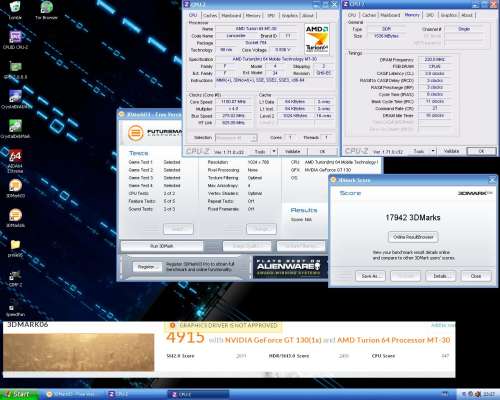Open the processor Selection combo box
500x400 pixels.
pos(236,138)
